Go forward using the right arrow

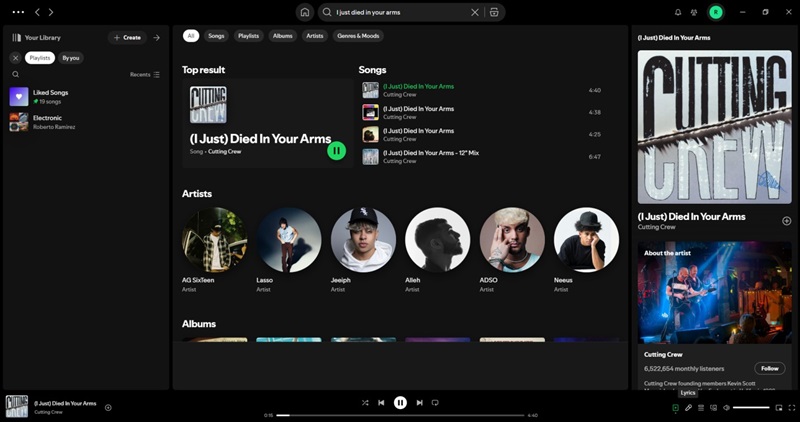tap(51, 12)
